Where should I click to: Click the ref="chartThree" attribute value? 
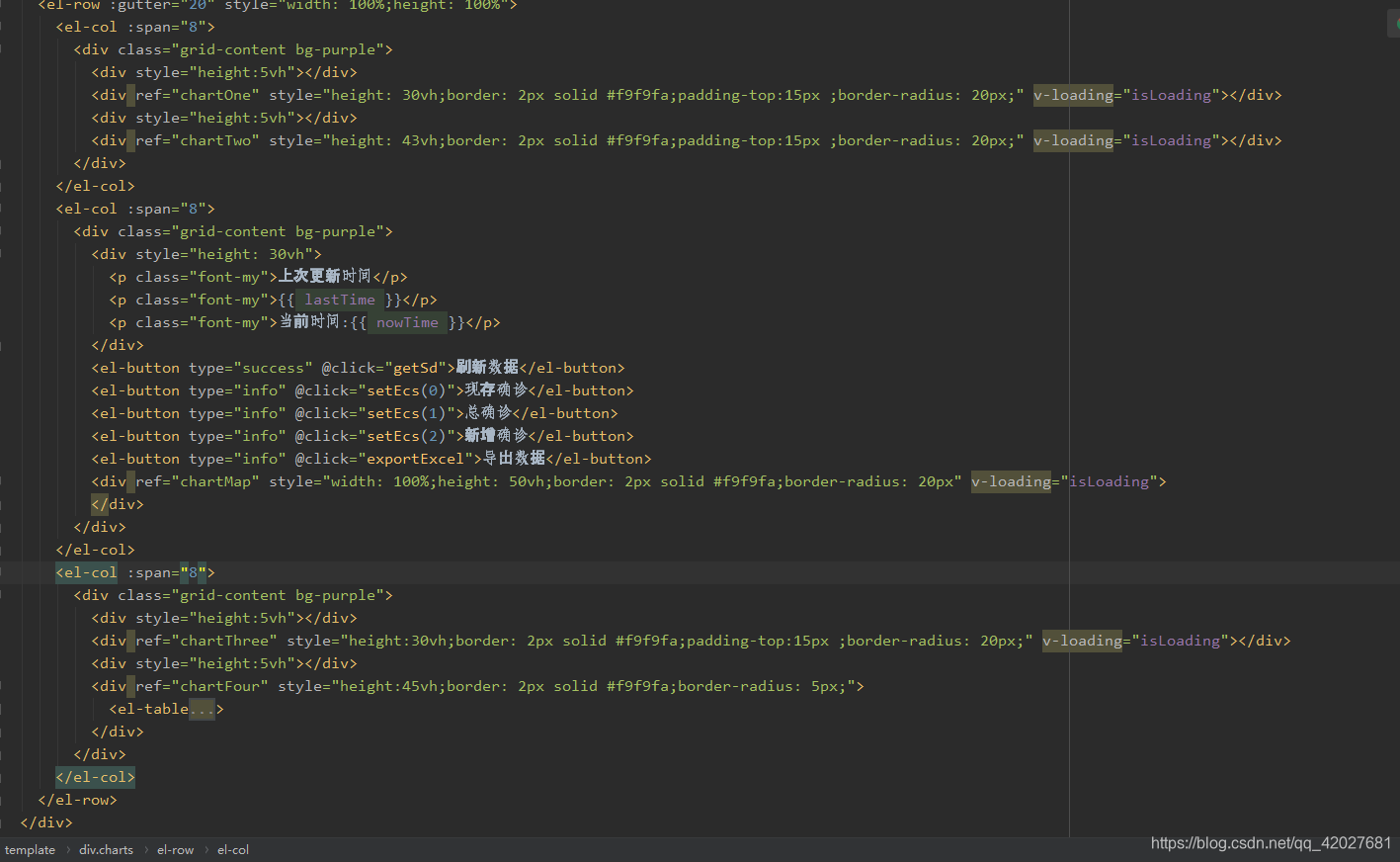tap(228, 641)
